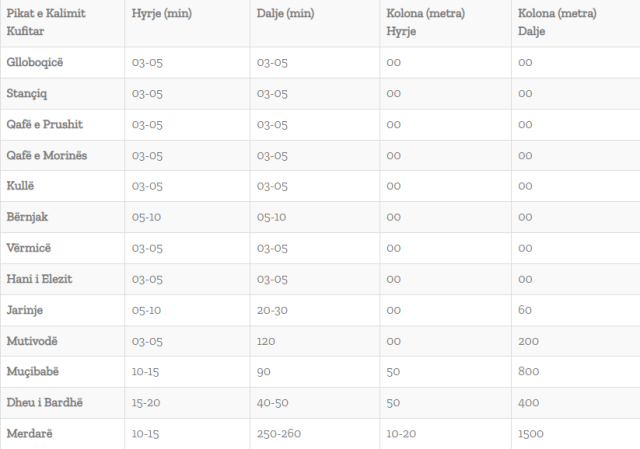This screenshot has height=449, width=640.
Task: Click the Kolona (metra) Dalje header
Action: tap(558, 21)
